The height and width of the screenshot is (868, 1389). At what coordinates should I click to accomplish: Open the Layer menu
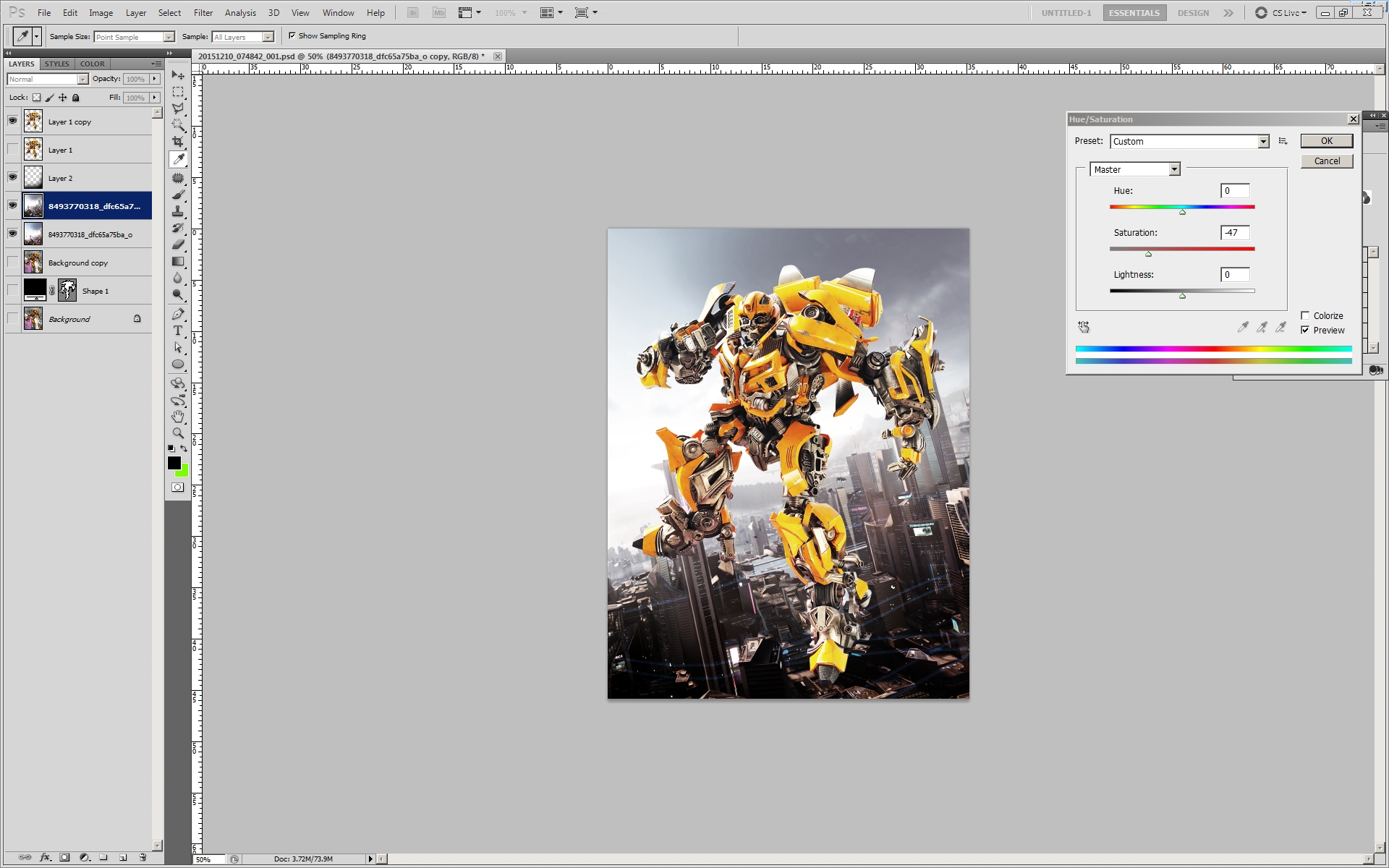pos(136,12)
